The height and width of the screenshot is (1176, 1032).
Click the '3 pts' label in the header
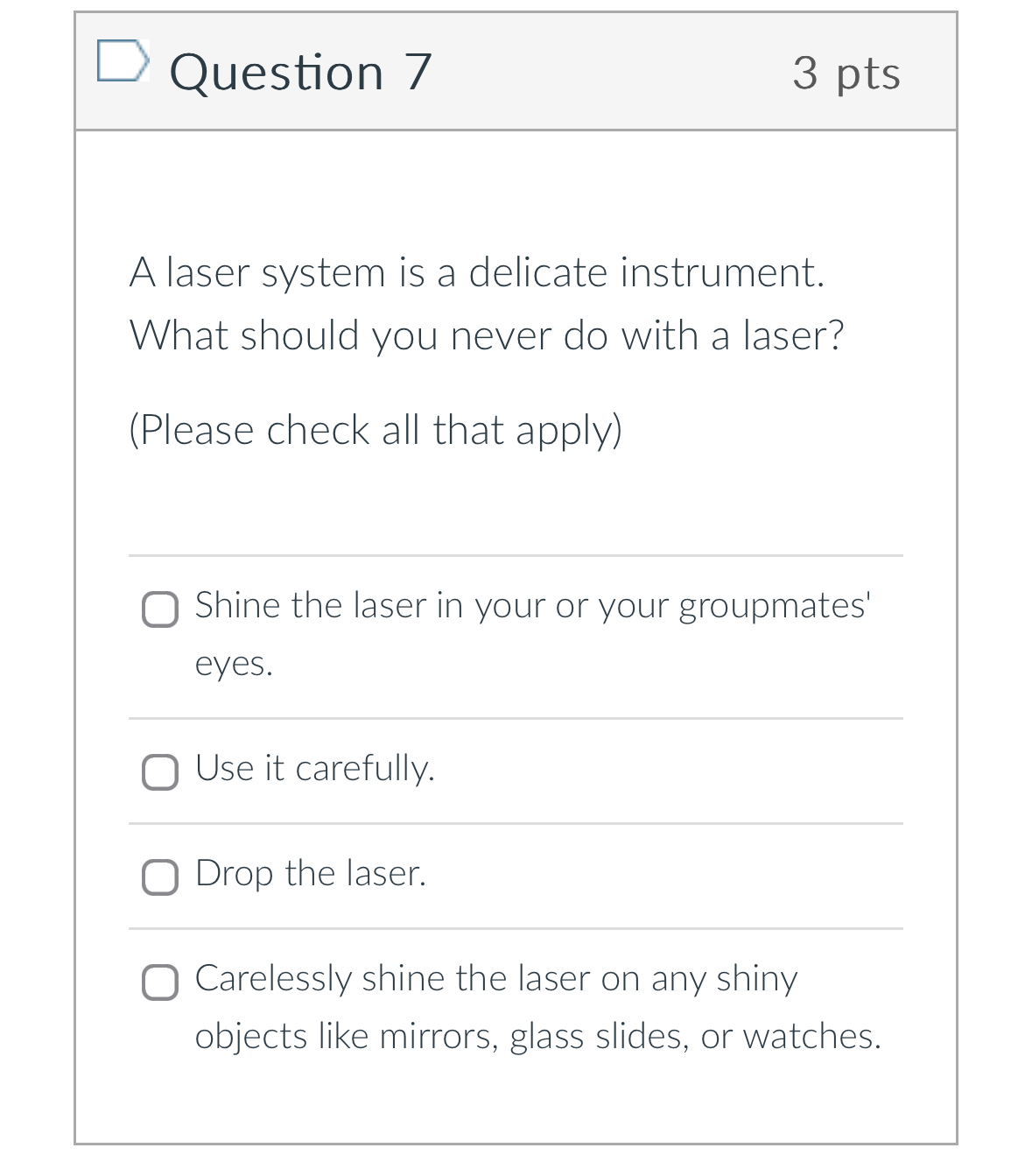[847, 74]
